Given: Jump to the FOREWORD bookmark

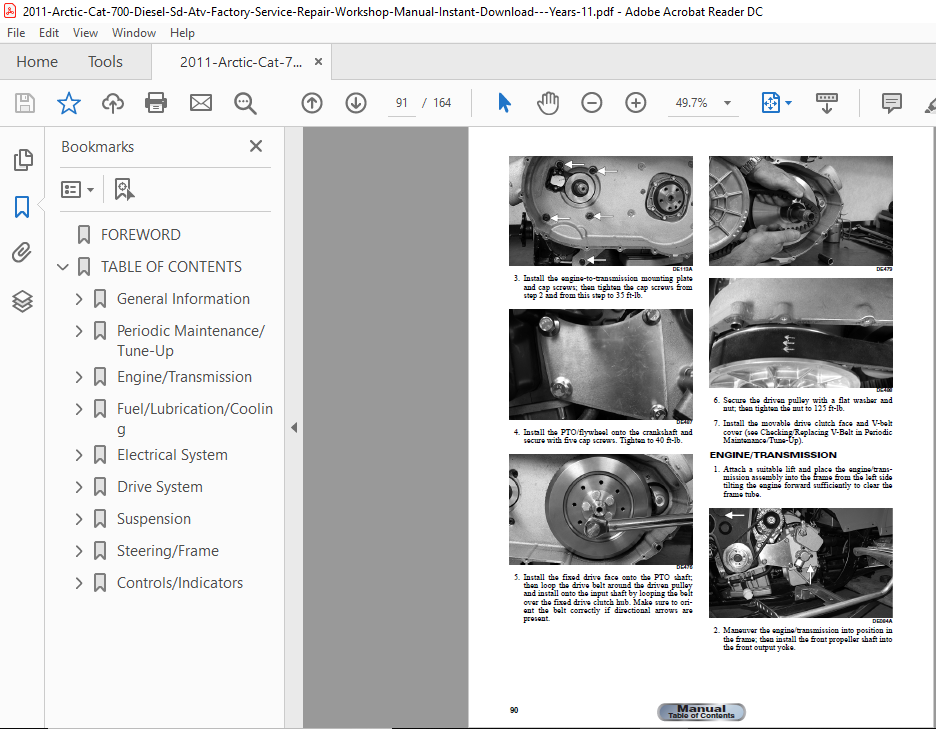Looking at the screenshot, I should [x=140, y=235].
